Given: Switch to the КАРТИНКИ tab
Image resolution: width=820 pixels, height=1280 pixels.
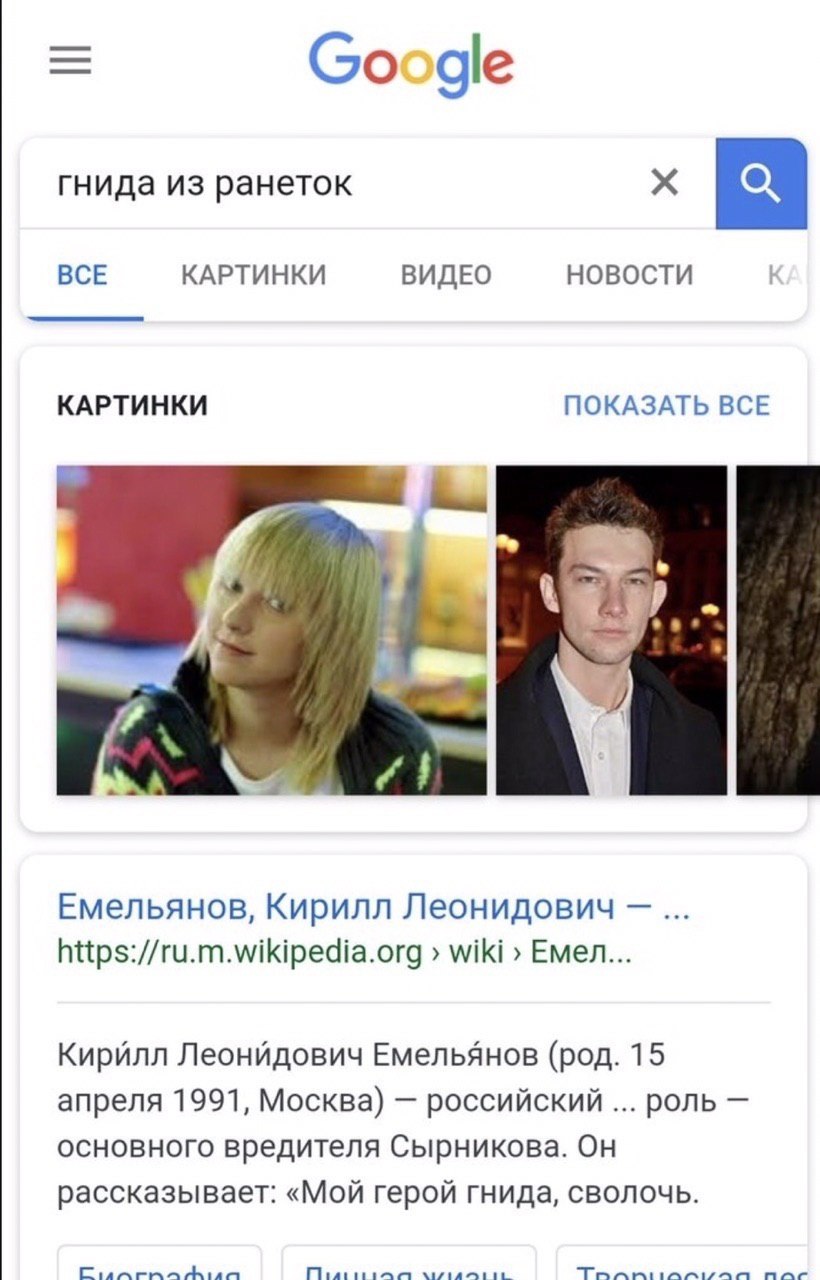Looking at the screenshot, I should pyautogui.click(x=254, y=274).
